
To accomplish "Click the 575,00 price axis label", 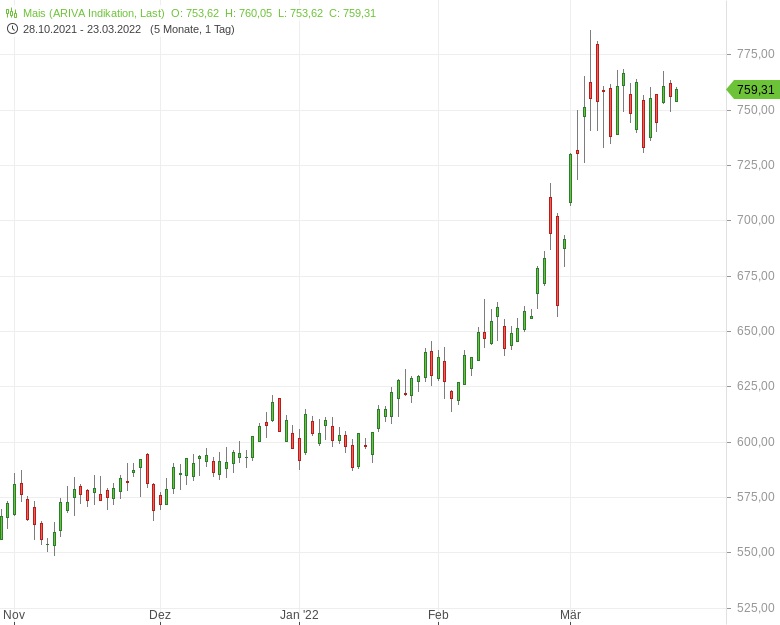I will click(756, 497).
